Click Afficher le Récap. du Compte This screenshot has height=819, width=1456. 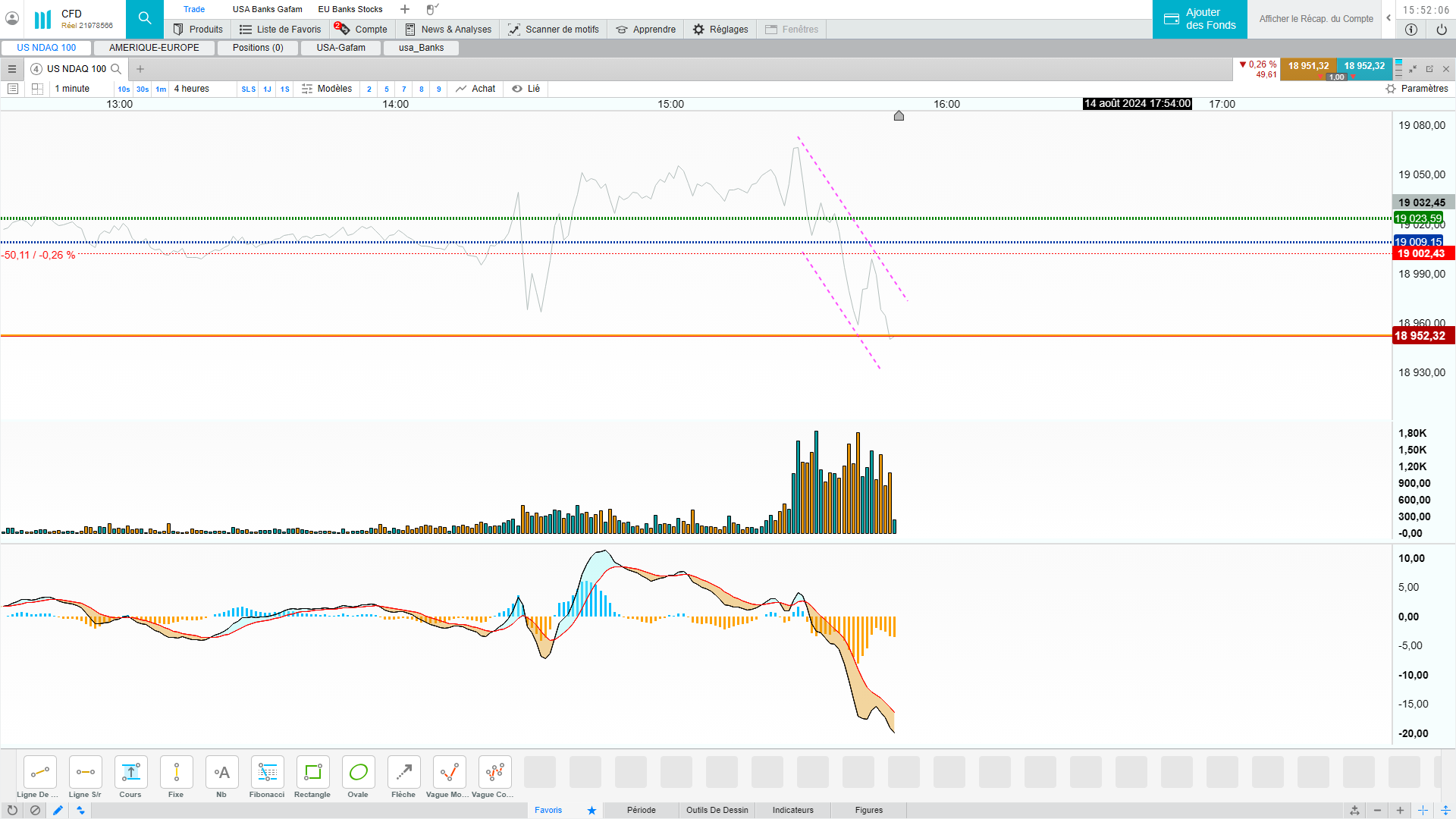[1316, 19]
